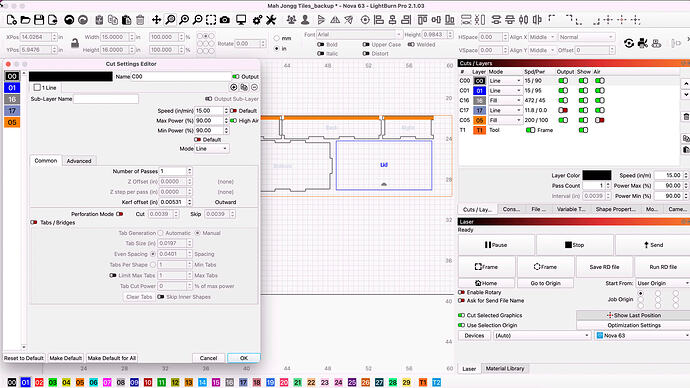The height and width of the screenshot is (388, 690).
Task: Click the Copy icon in the toolbar
Action: (113, 20)
